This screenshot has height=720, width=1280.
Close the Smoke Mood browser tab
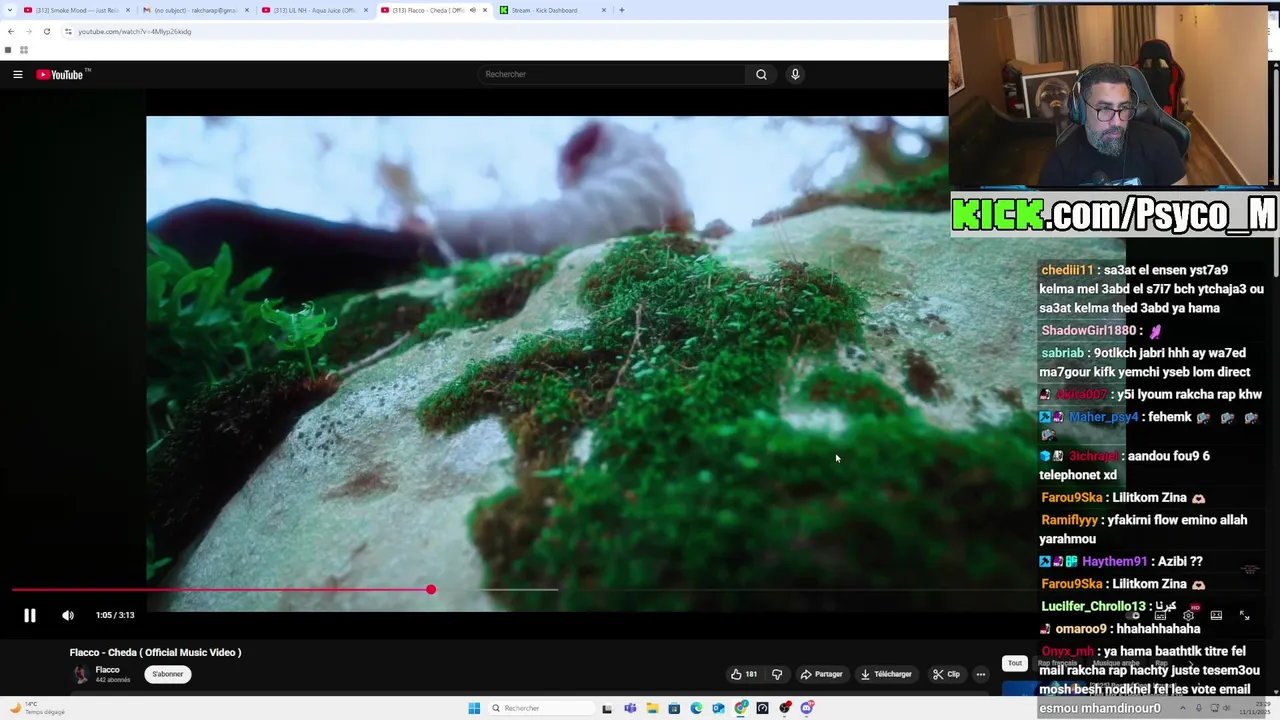point(128,10)
